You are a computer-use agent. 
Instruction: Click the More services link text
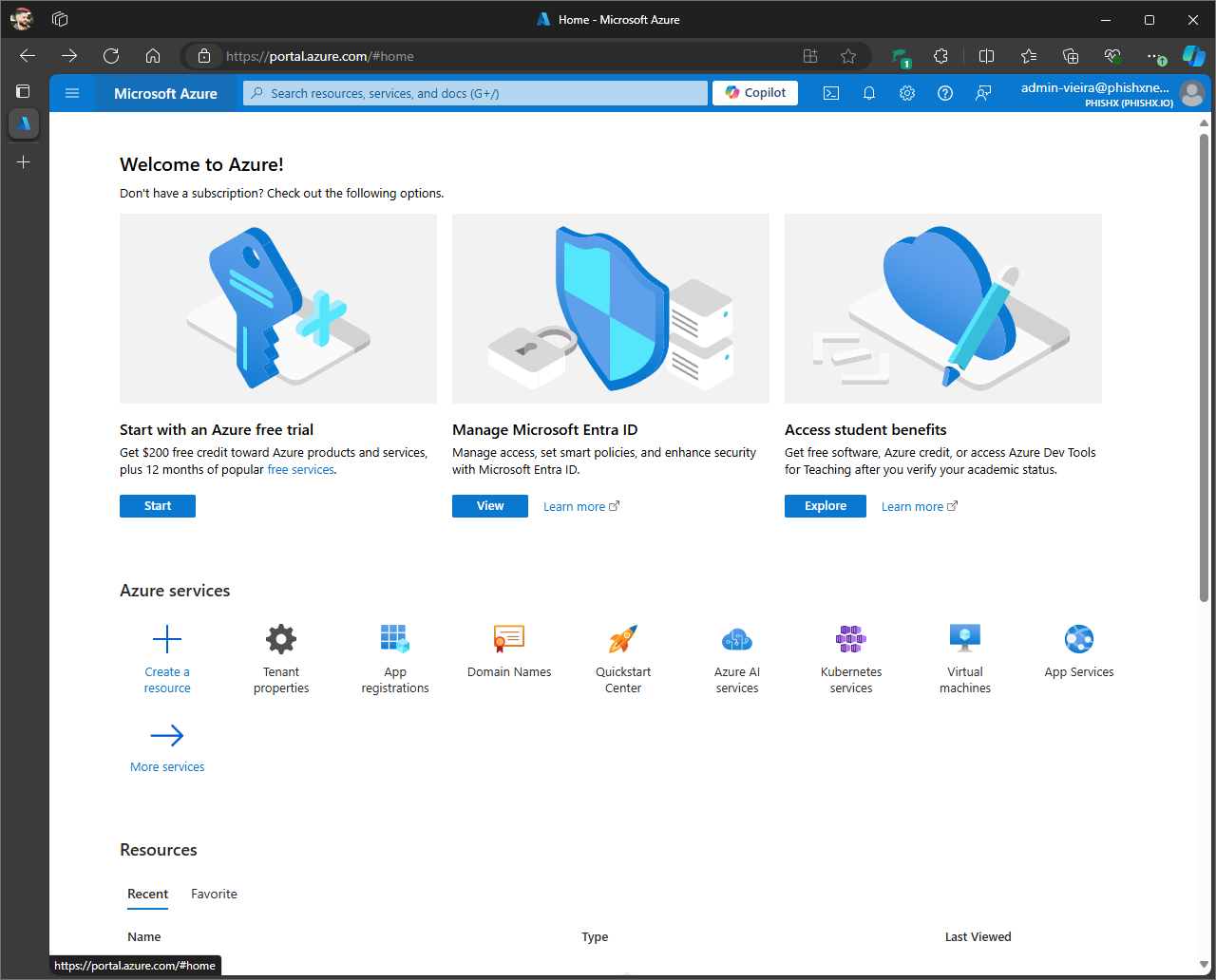pos(167,766)
